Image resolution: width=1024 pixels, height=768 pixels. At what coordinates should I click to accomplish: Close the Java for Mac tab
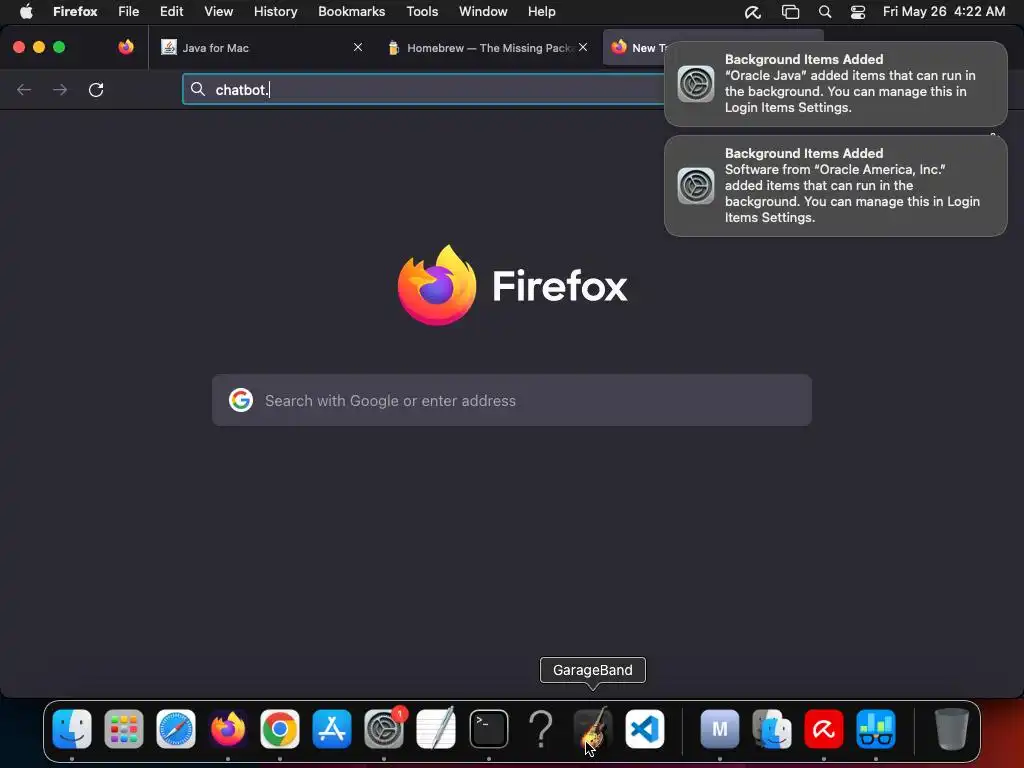point(358,47)
